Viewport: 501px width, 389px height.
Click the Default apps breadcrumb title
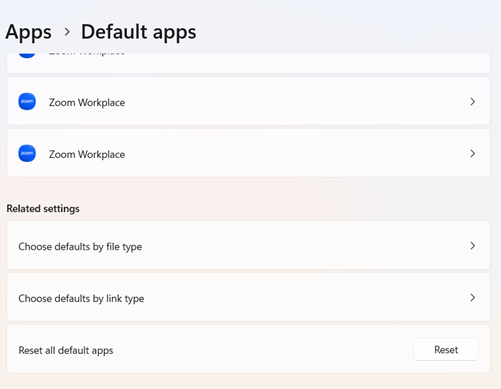tap(139, 32)
